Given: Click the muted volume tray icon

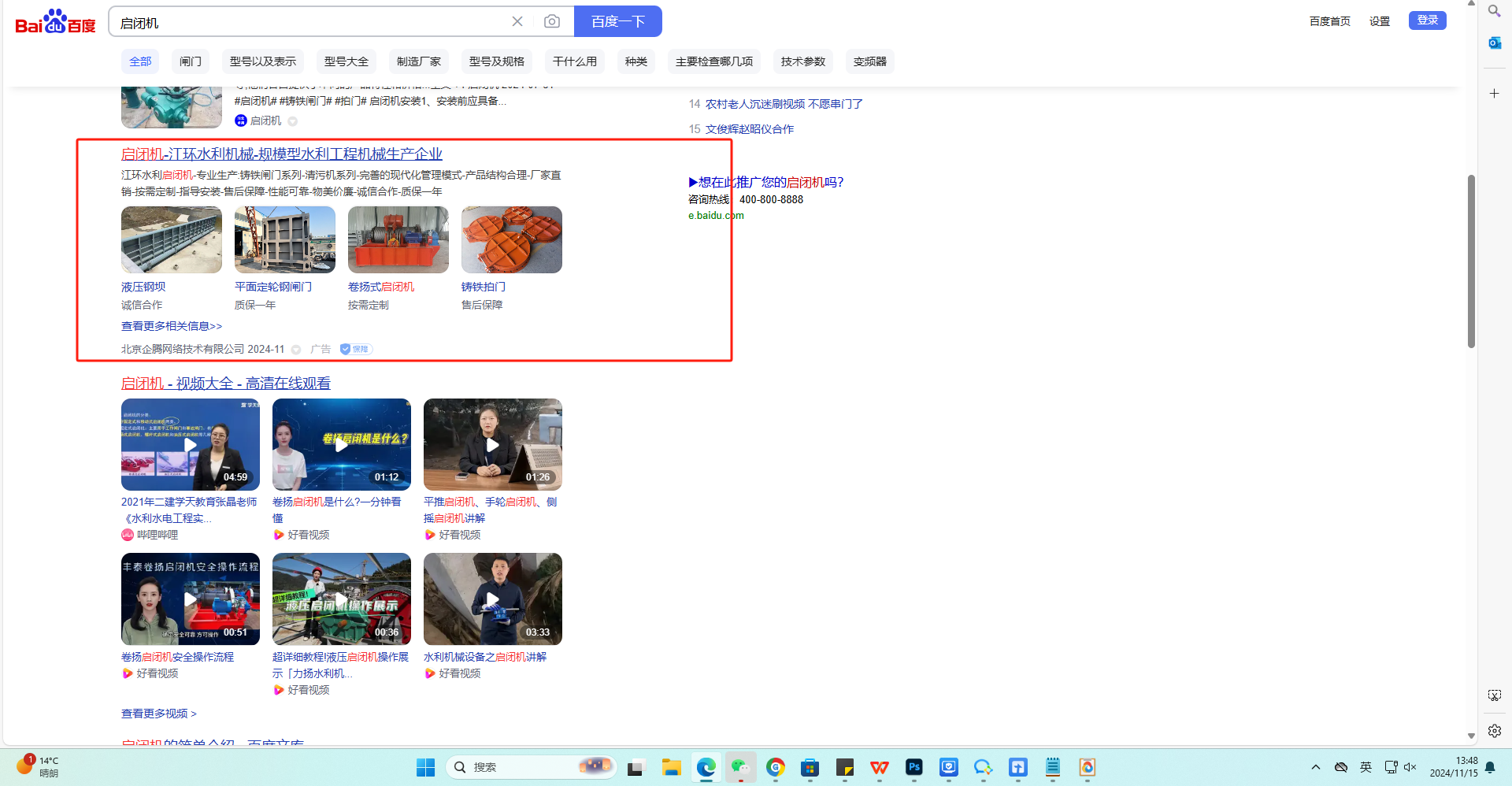Looking at the screenshot, I should (1410, 767).
